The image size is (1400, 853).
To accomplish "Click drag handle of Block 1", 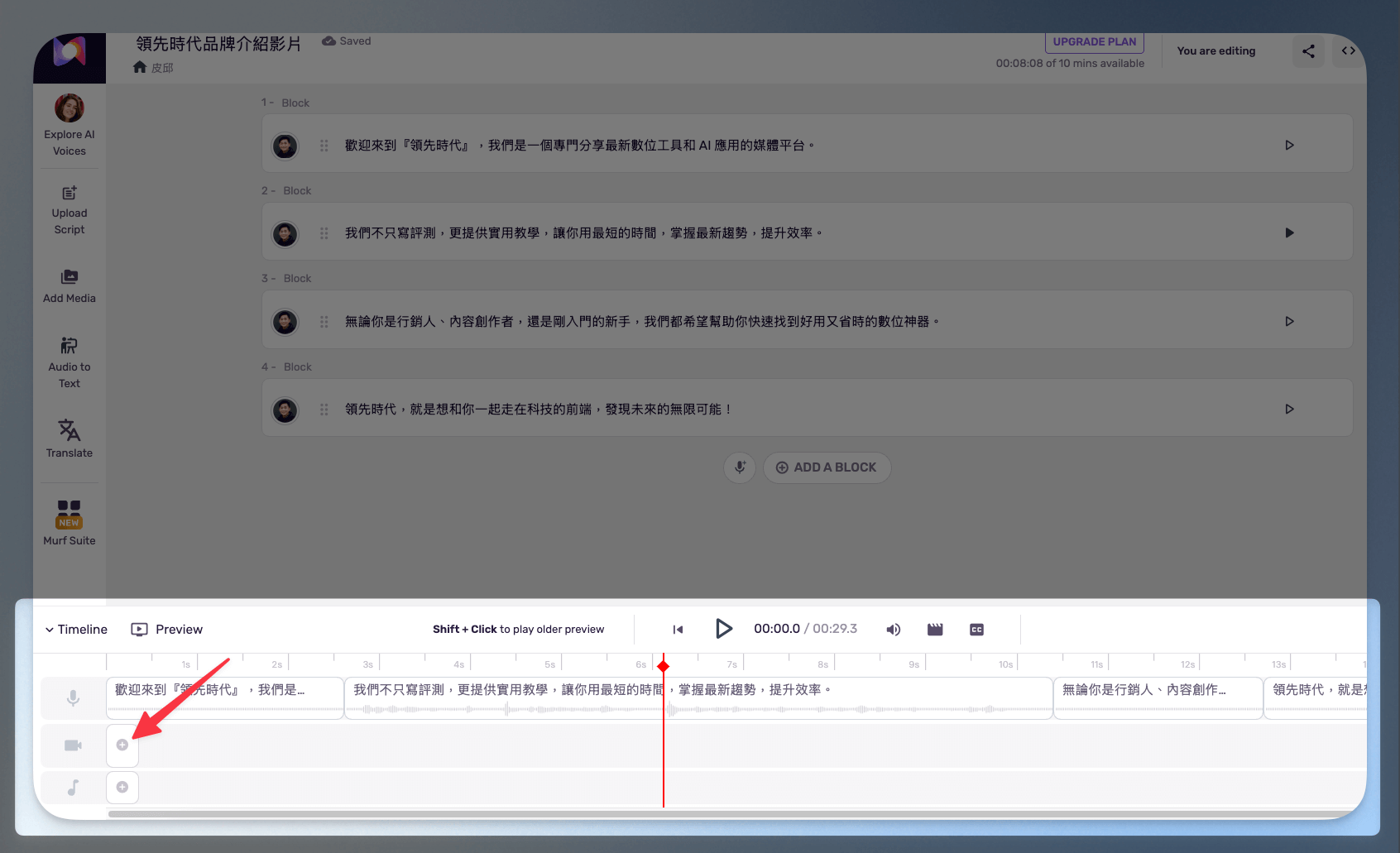I will [x=324, y=146].
